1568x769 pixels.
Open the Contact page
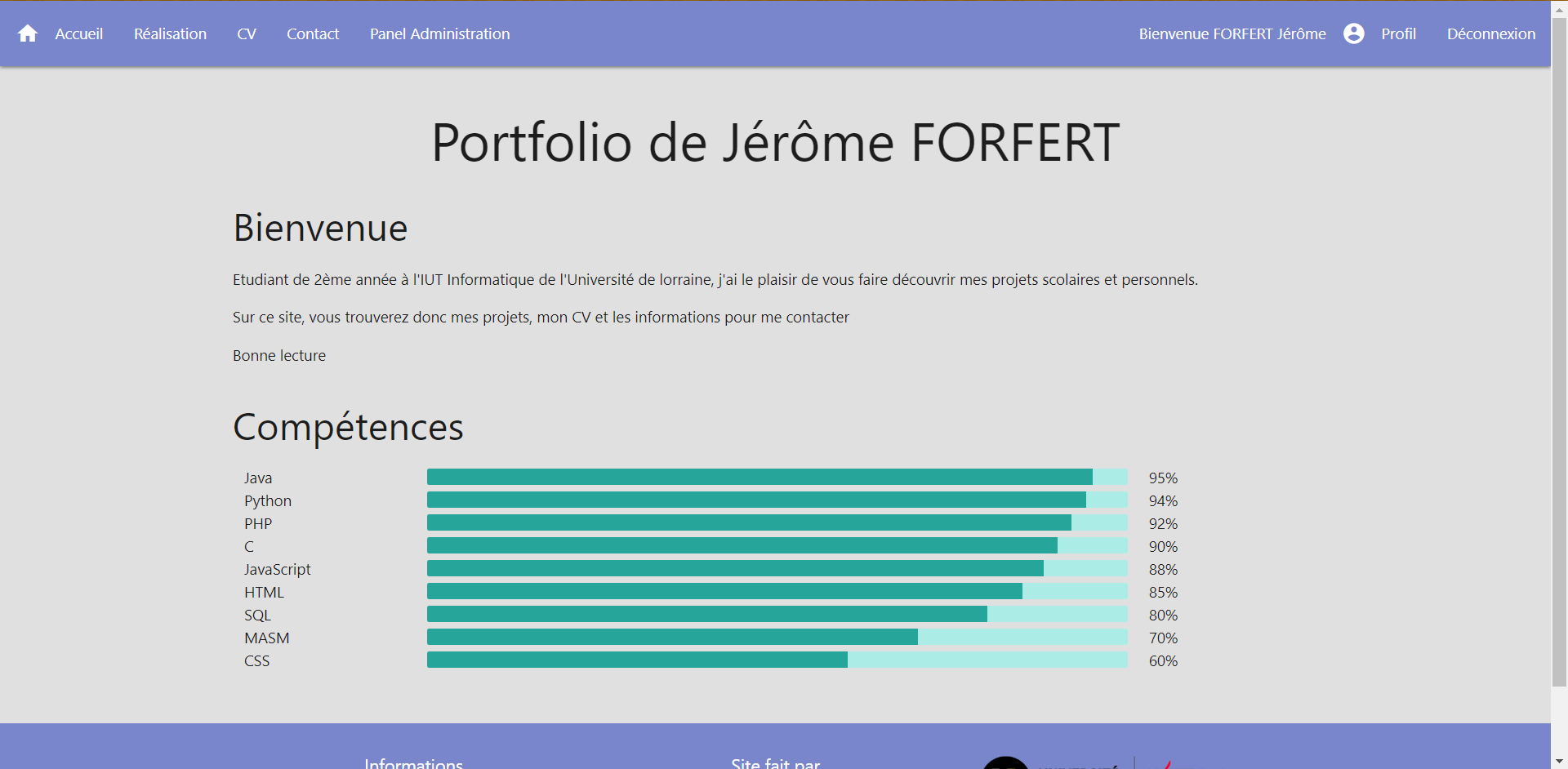tap(313, 33)
